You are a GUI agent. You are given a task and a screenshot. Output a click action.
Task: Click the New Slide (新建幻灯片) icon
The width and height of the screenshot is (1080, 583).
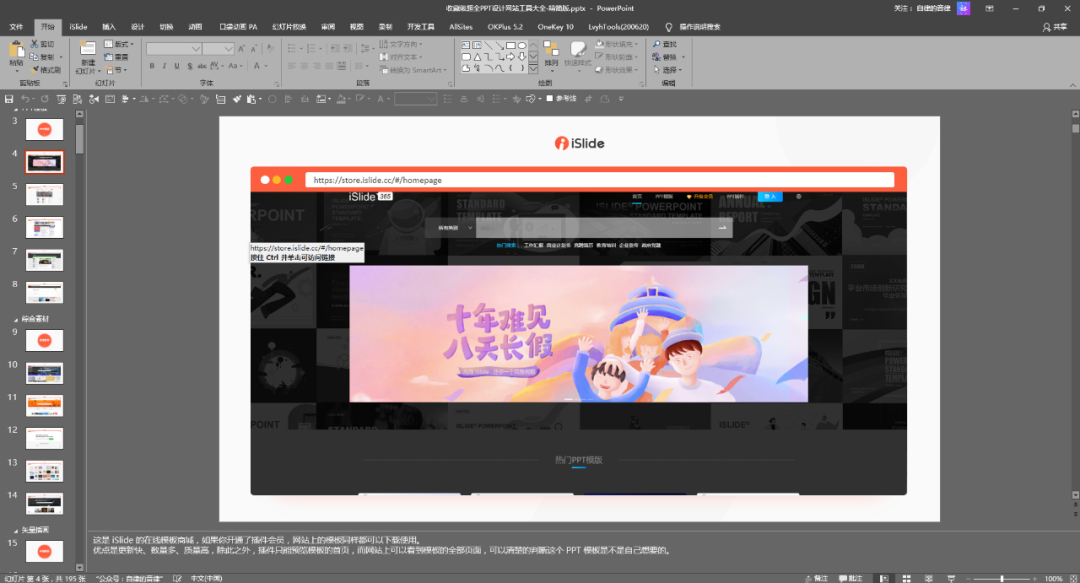(87, 50)
